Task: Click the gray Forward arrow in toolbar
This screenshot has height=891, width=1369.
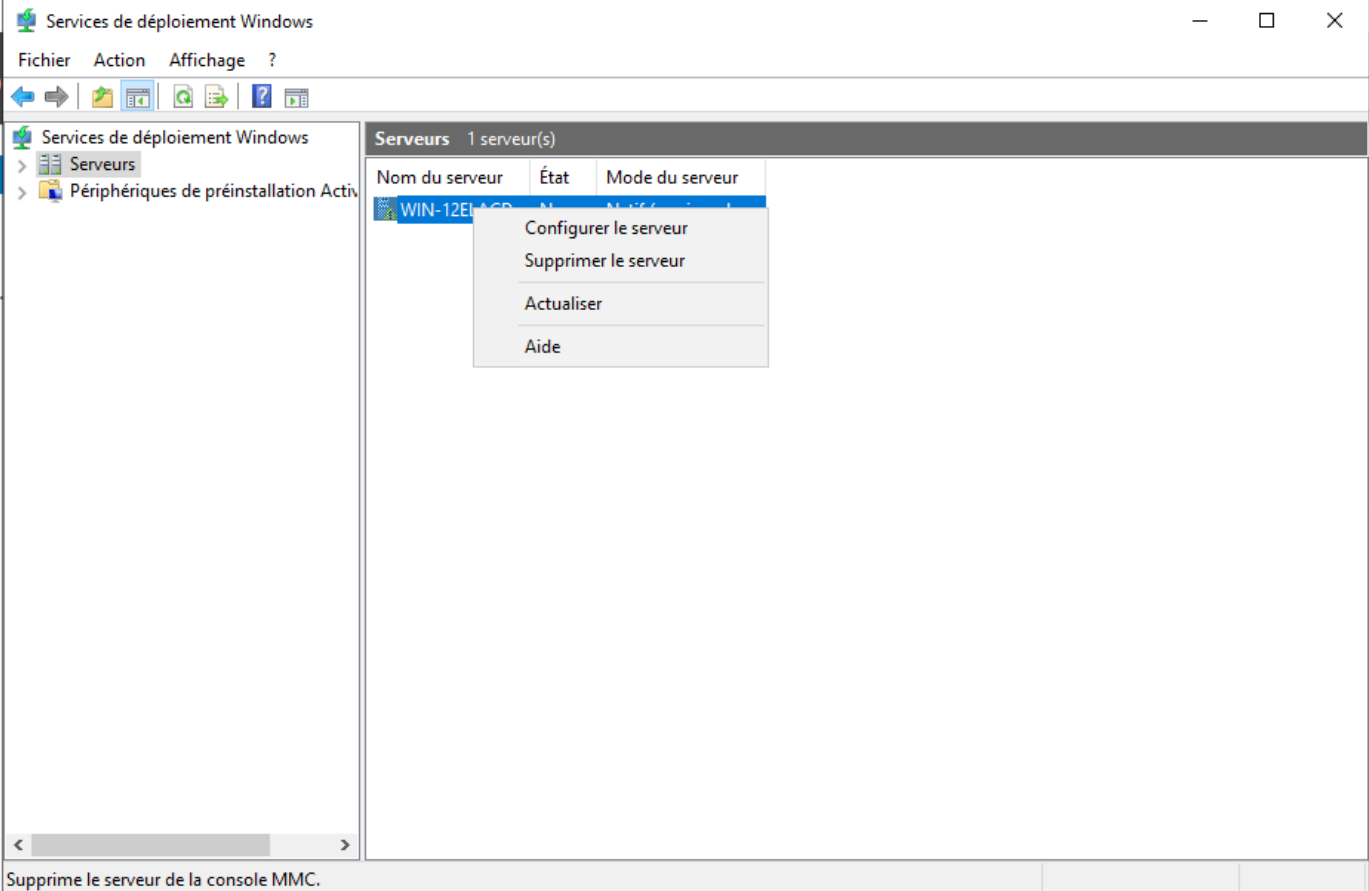Action: (56, 97)
